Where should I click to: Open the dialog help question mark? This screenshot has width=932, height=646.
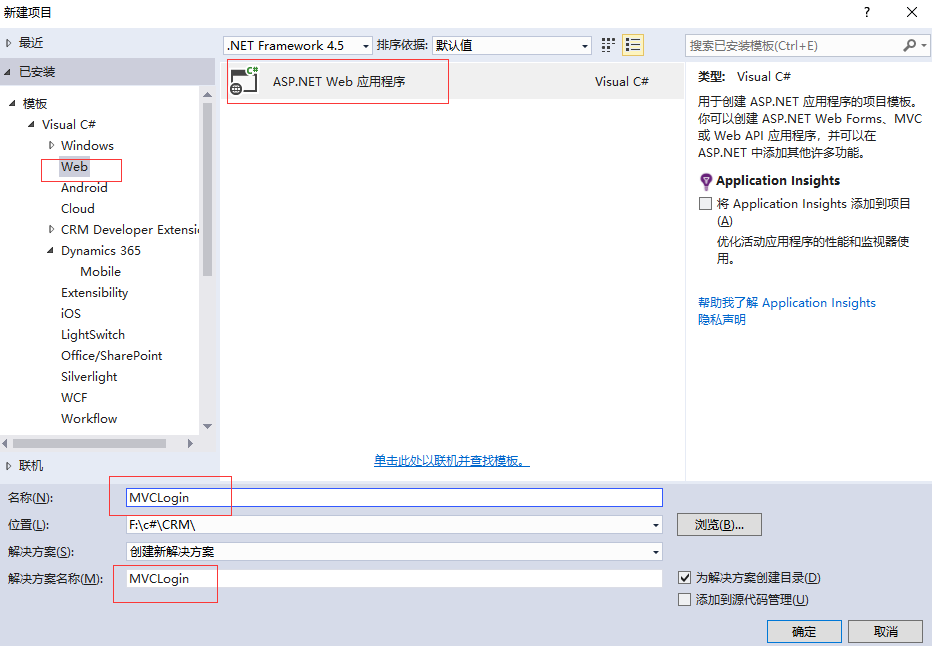pos(867,12)
